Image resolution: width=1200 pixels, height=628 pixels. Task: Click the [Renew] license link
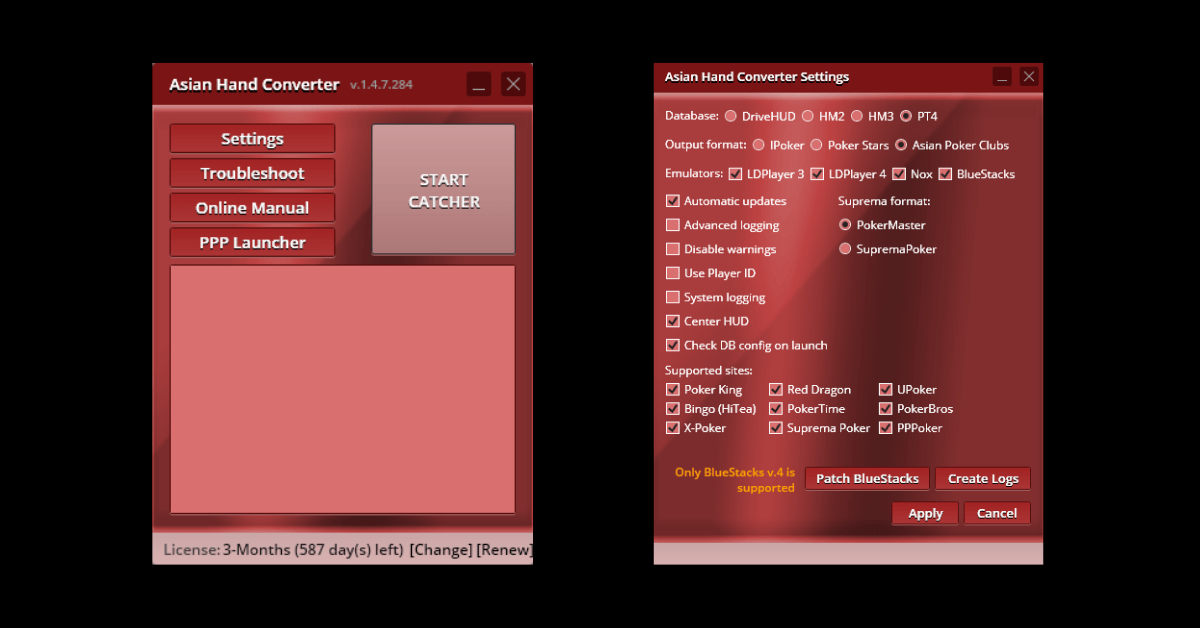(x=504, y=550)
